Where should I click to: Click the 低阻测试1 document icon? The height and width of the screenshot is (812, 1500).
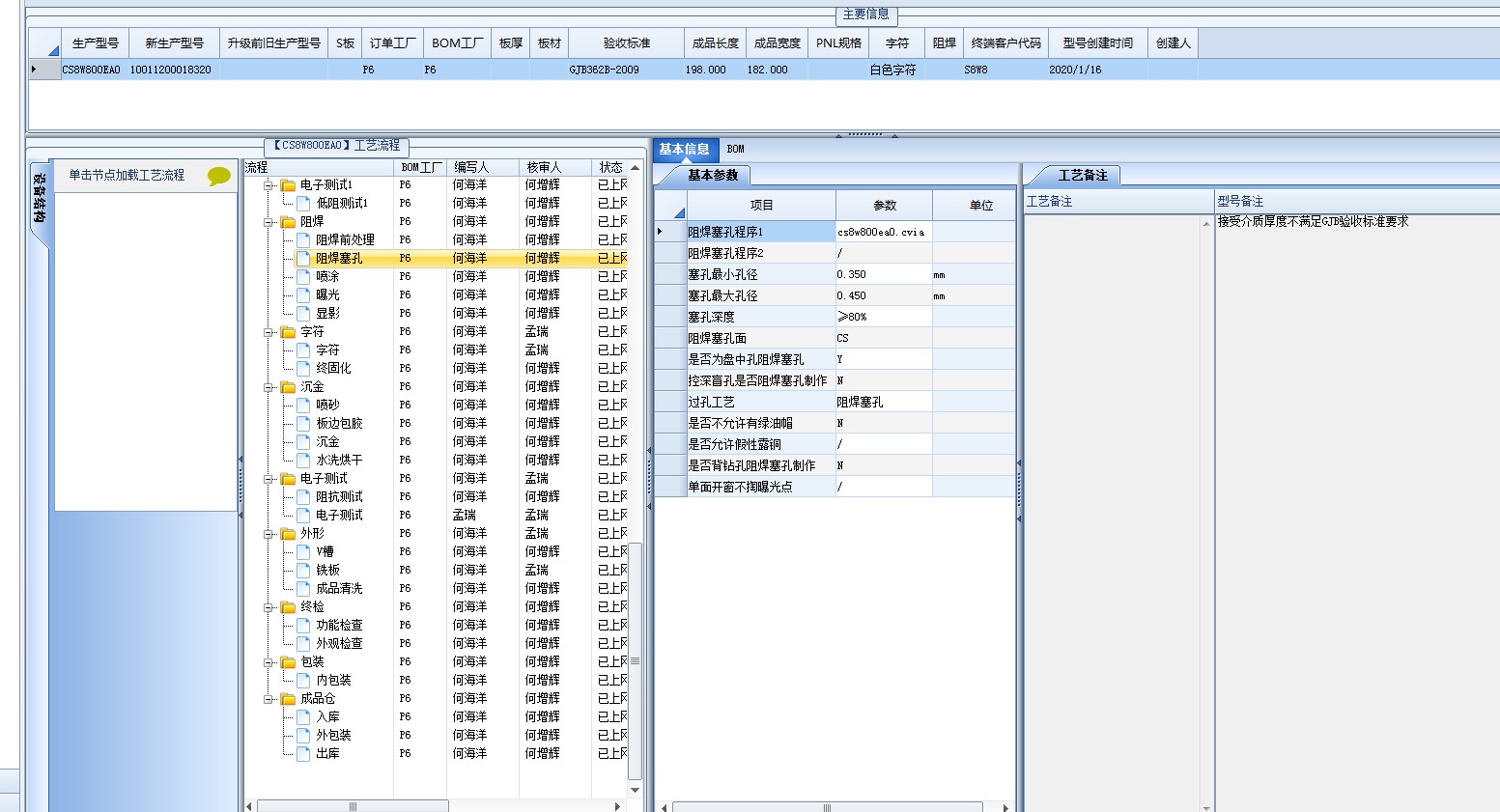pos(303,204)
